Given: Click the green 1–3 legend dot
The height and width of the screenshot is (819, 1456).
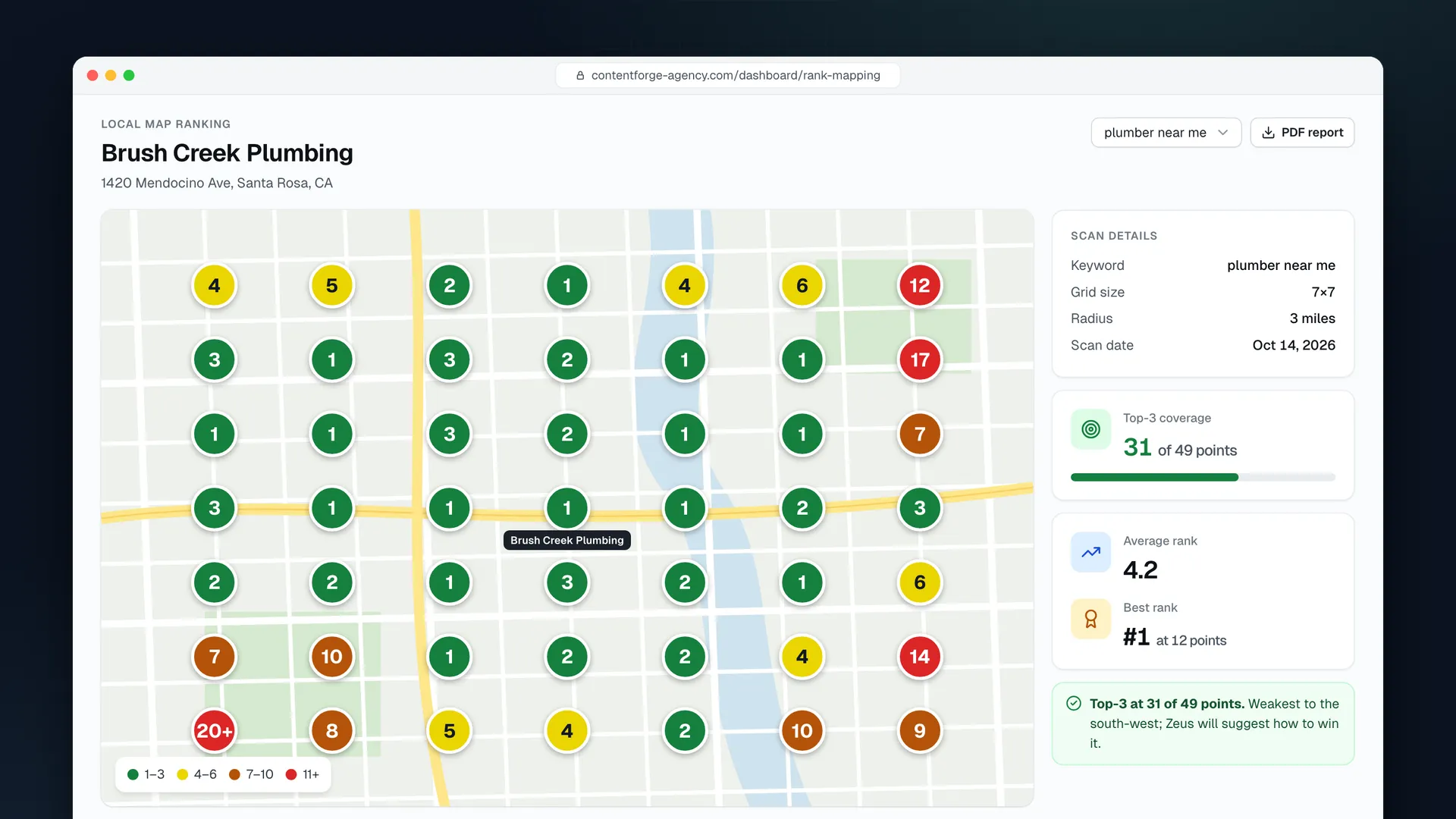Looking at the screenshot, I should 133,774.
